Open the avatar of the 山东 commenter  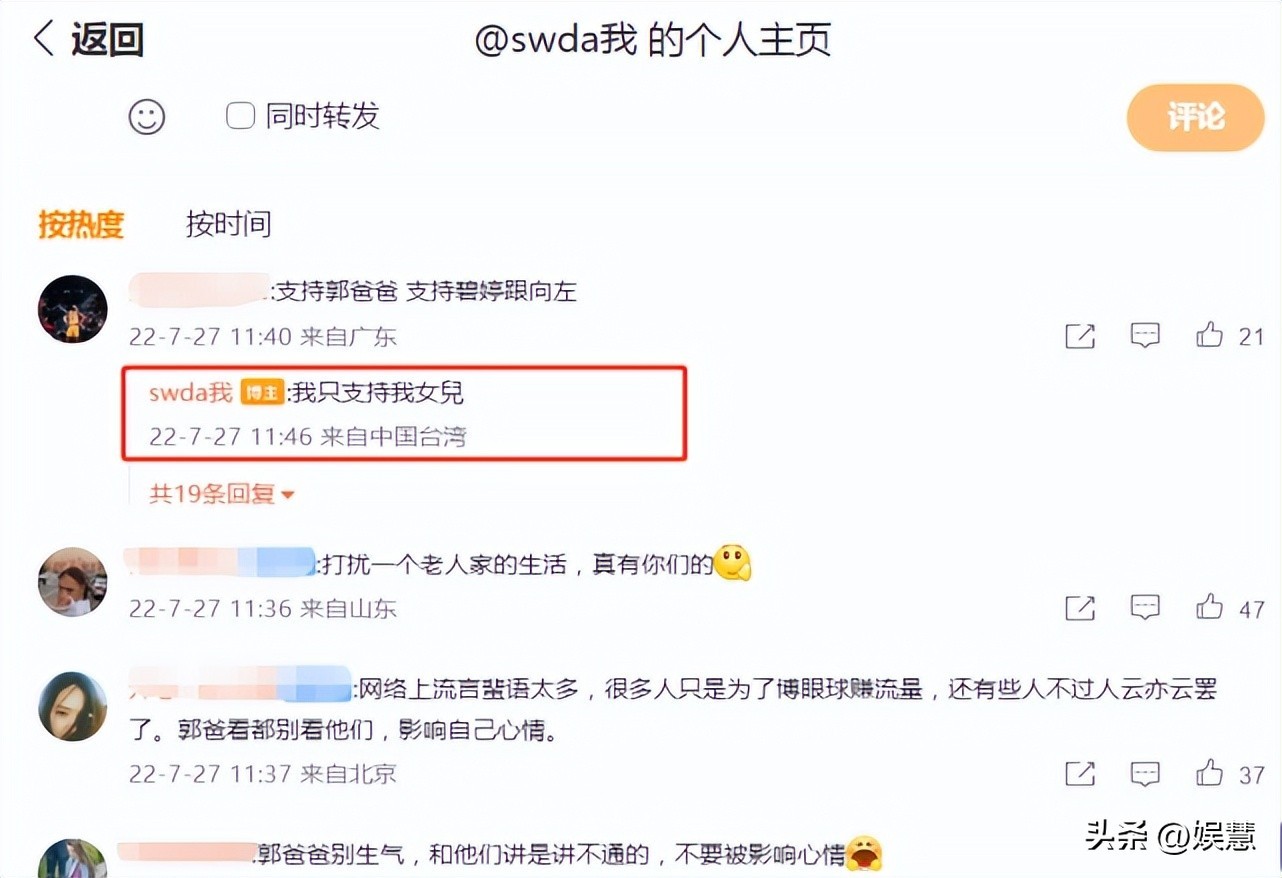[x=72, y=582]
